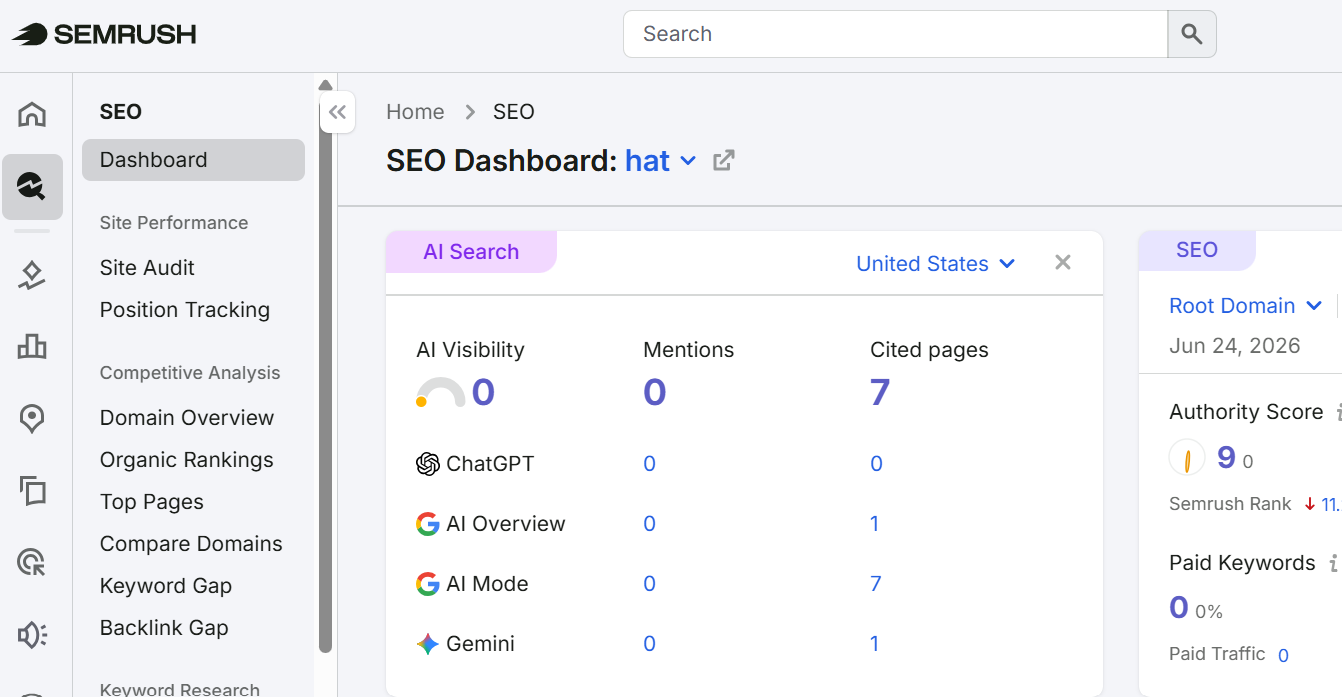Click the Site Performance section heading
This screenshot has width=1342, height=697.
coord(174,223)
